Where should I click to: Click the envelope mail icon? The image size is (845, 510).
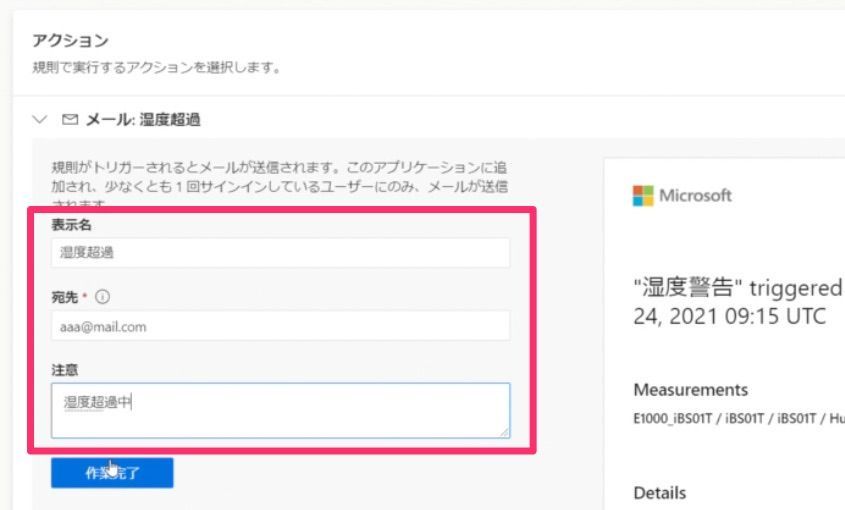coord(70,120)
